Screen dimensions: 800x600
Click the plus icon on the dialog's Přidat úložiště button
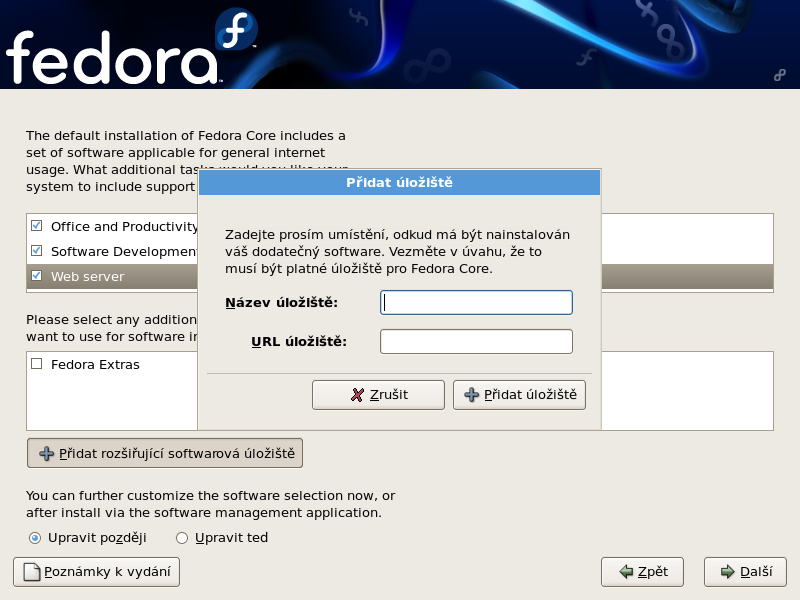[471, 394]
